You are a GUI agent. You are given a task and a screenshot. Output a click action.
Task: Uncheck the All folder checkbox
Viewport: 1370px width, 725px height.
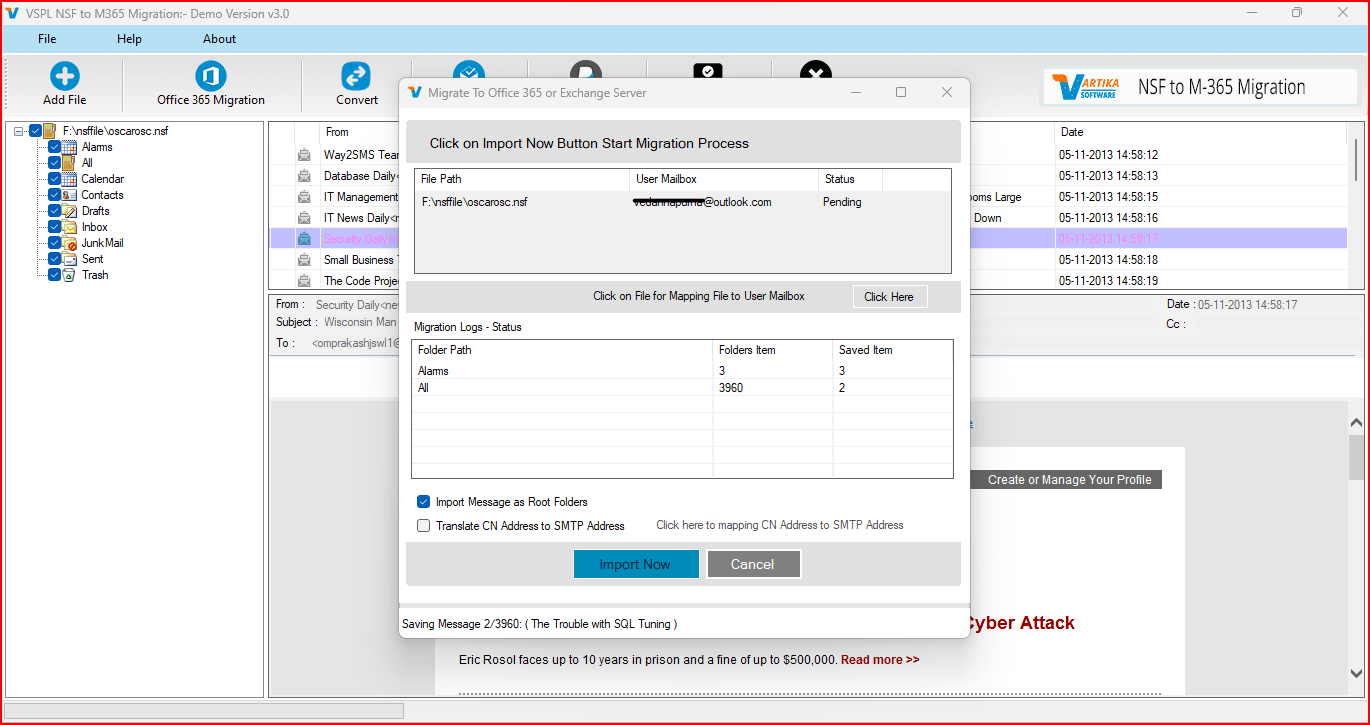pos(55,163)
